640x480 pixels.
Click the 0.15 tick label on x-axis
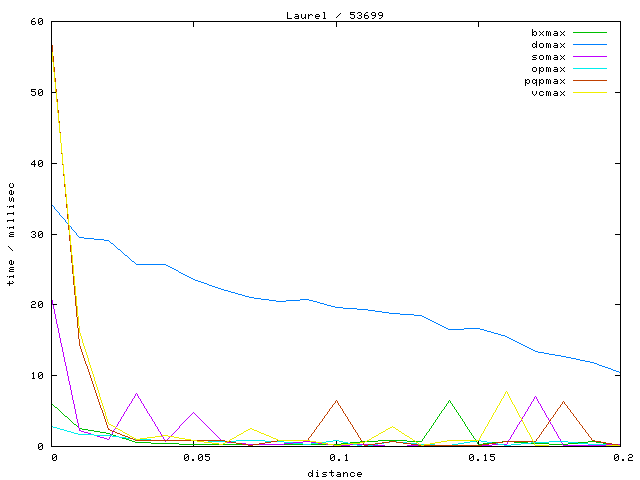coord(480,458)
